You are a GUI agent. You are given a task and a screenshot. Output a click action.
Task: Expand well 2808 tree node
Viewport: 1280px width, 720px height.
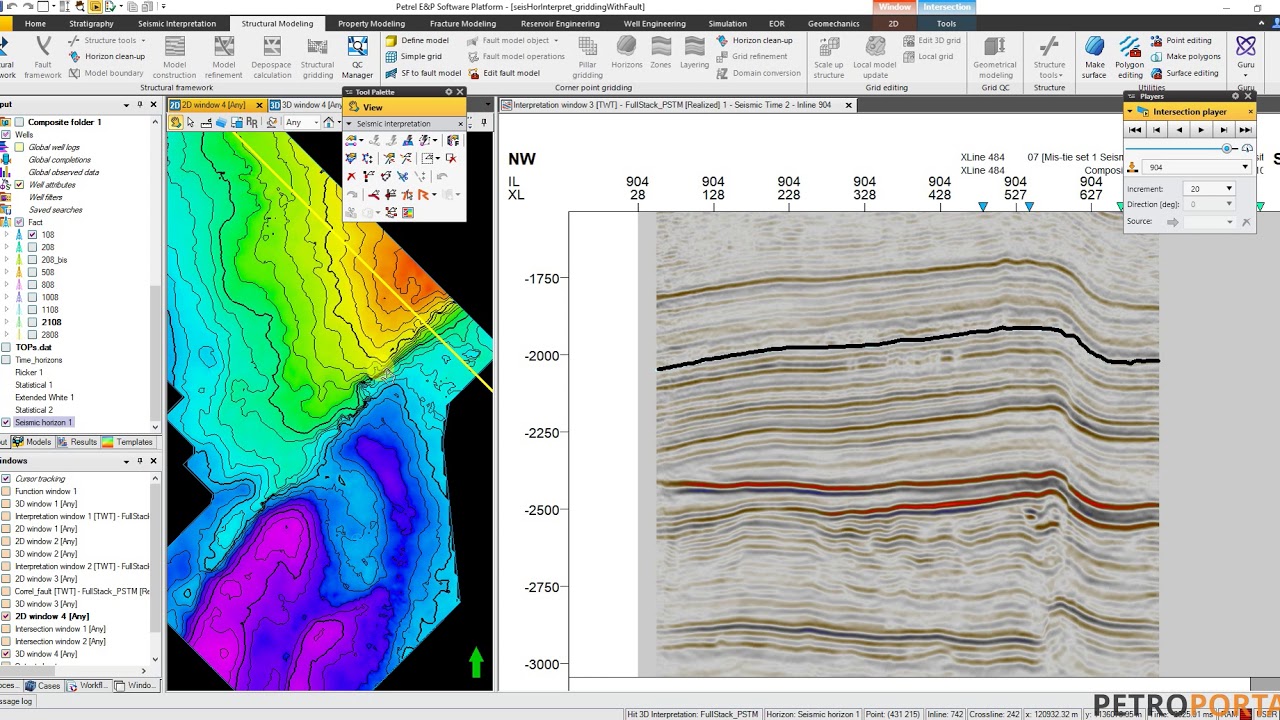coord(7,335)
